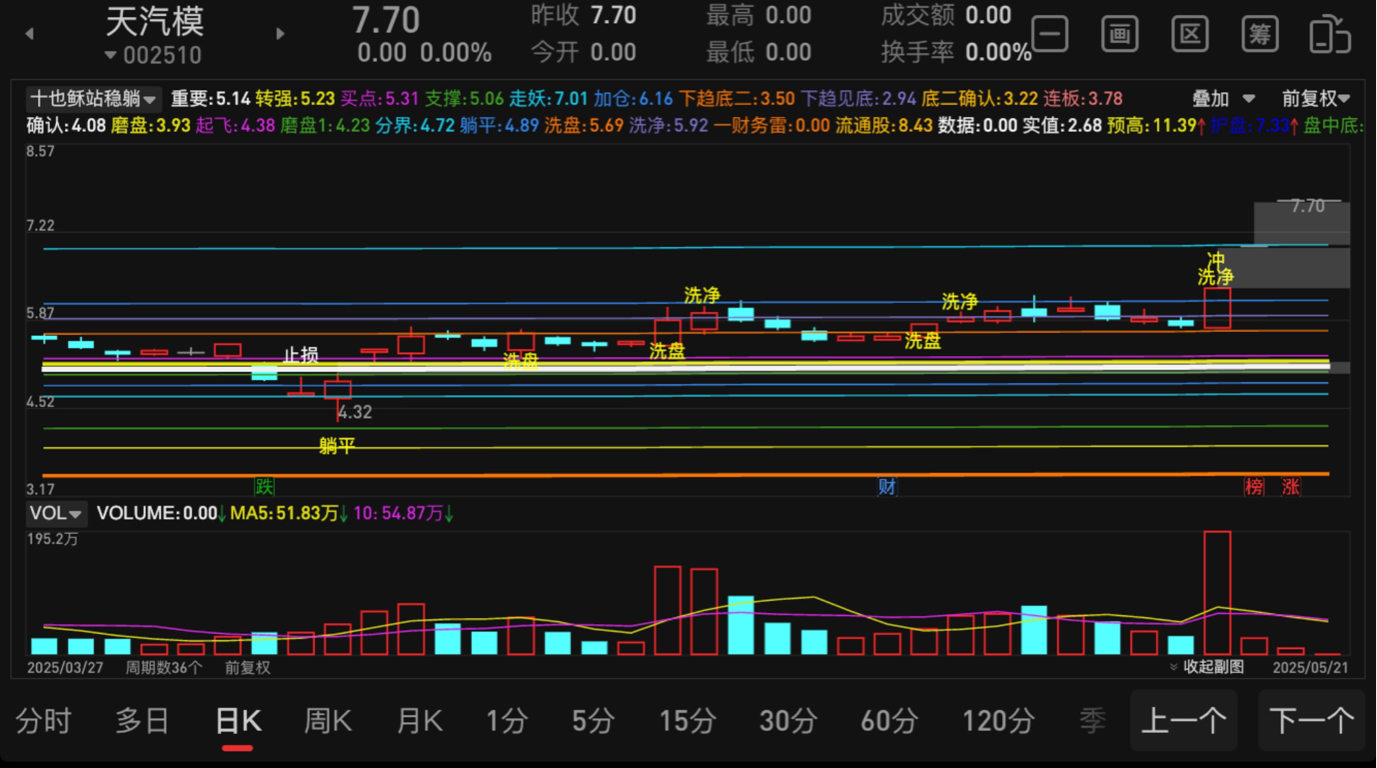Click the device rotate icon in the top bar

[x=1330, y=34]
